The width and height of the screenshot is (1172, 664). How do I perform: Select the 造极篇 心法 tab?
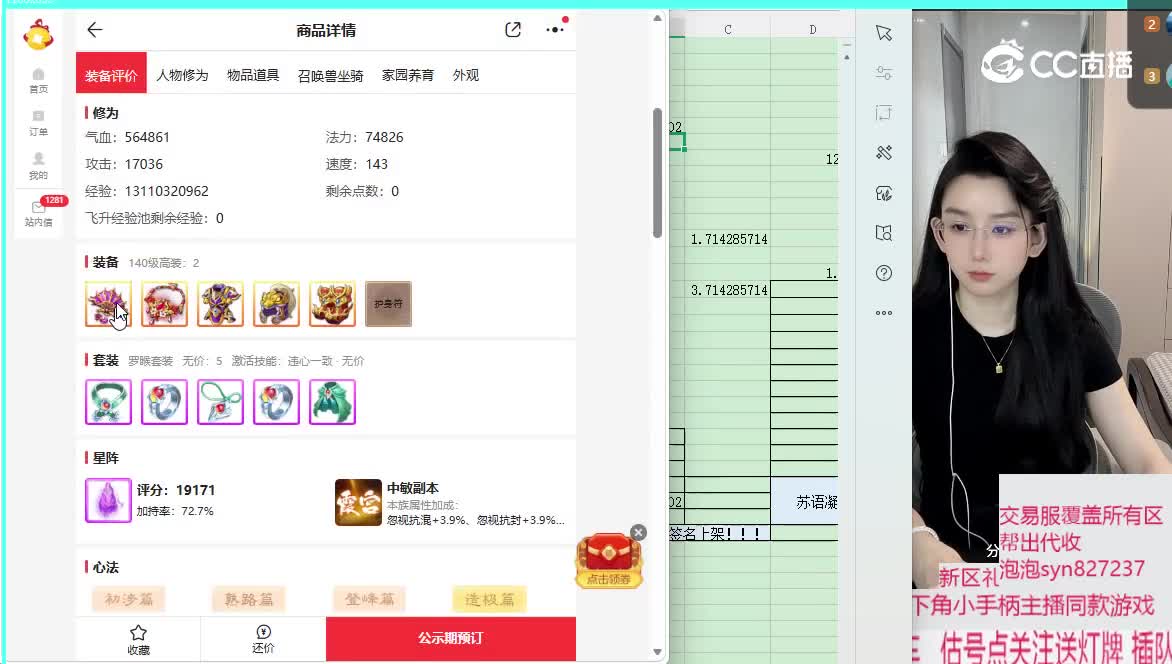pyautogui.click(x=490, y=599)
